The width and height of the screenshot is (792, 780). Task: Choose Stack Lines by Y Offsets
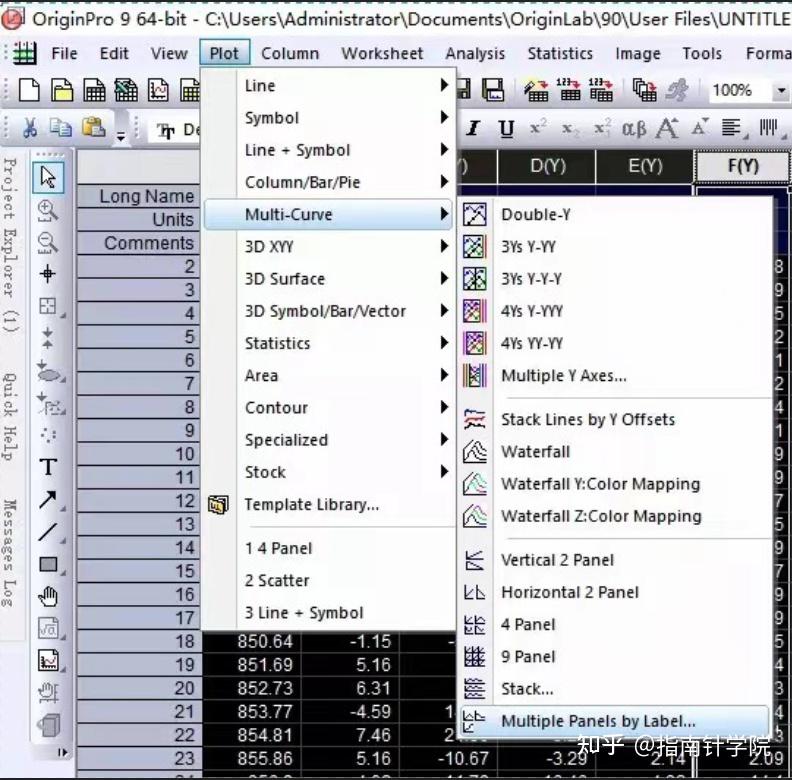[615, 419]
